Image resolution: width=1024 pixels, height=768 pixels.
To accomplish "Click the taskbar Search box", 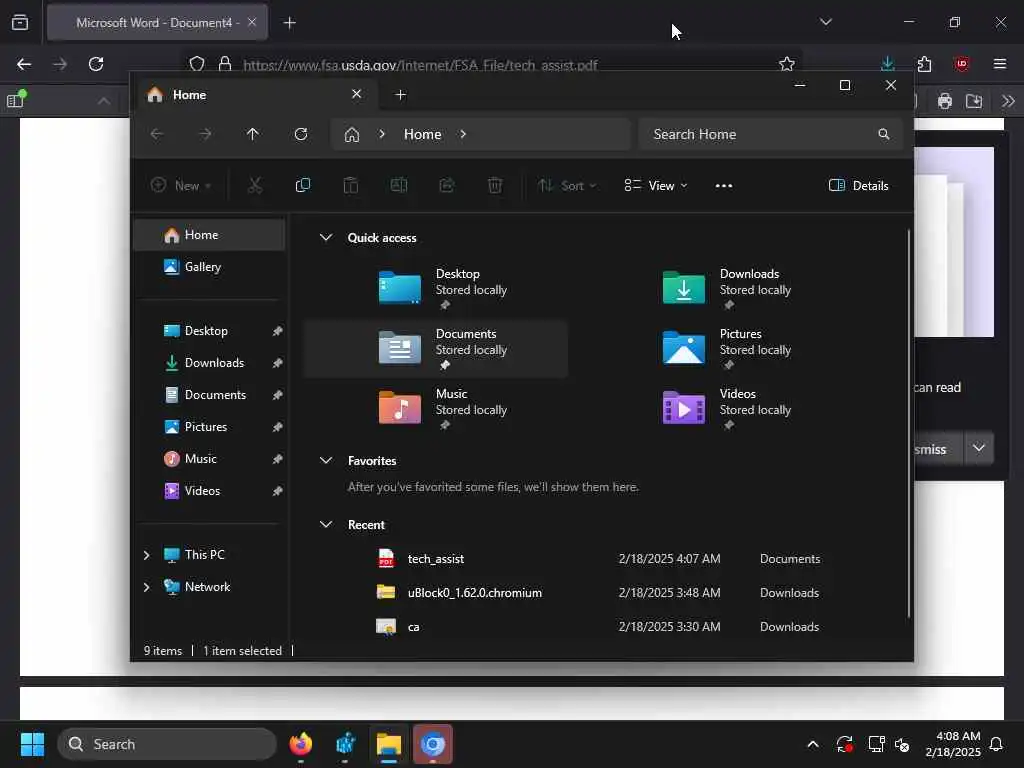I will (x=167, y=744).
